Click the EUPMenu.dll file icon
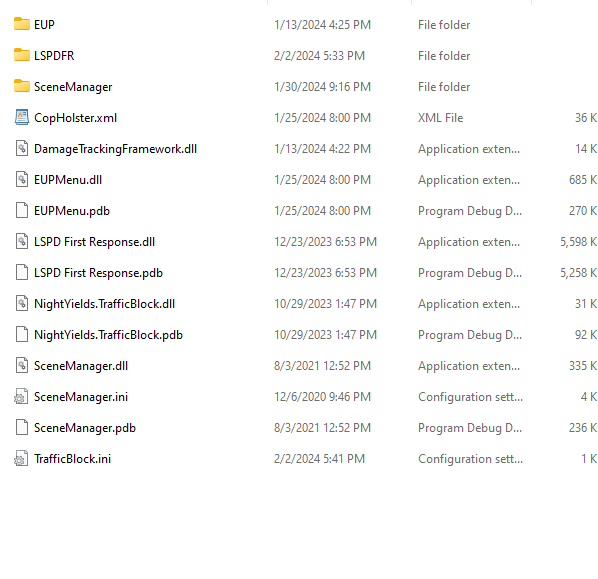This screenshot has height=579, width=598. (22, 179)
